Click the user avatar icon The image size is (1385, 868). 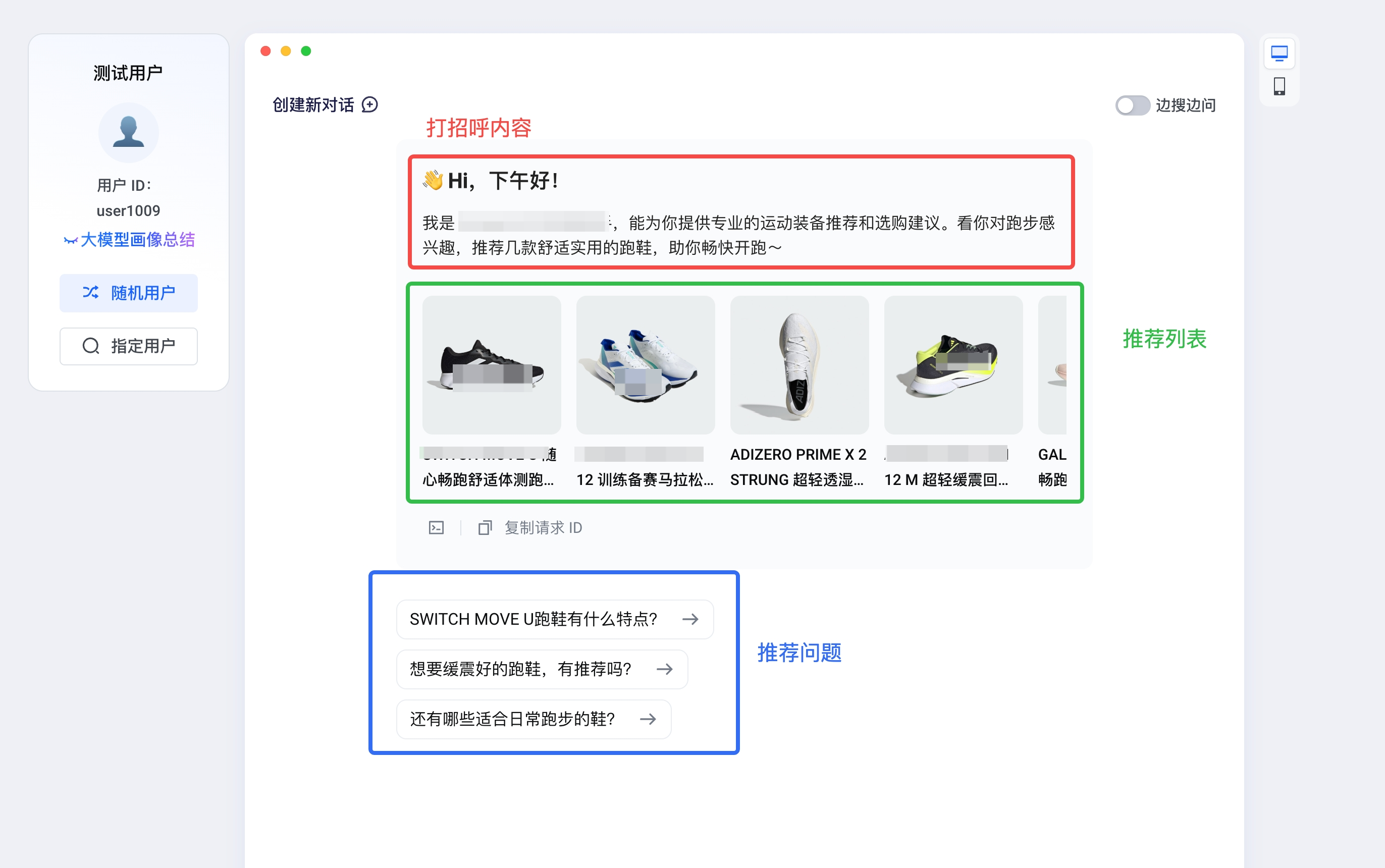tap(128, 133)
